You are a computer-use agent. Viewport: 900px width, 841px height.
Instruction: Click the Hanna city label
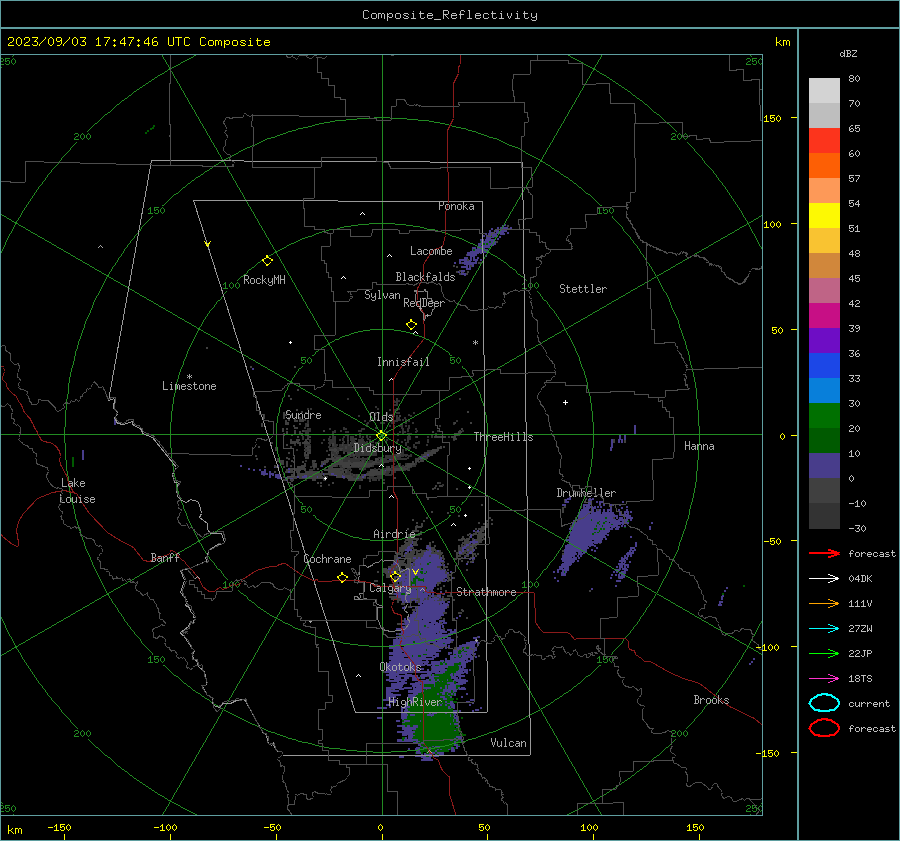pos(699,446)
